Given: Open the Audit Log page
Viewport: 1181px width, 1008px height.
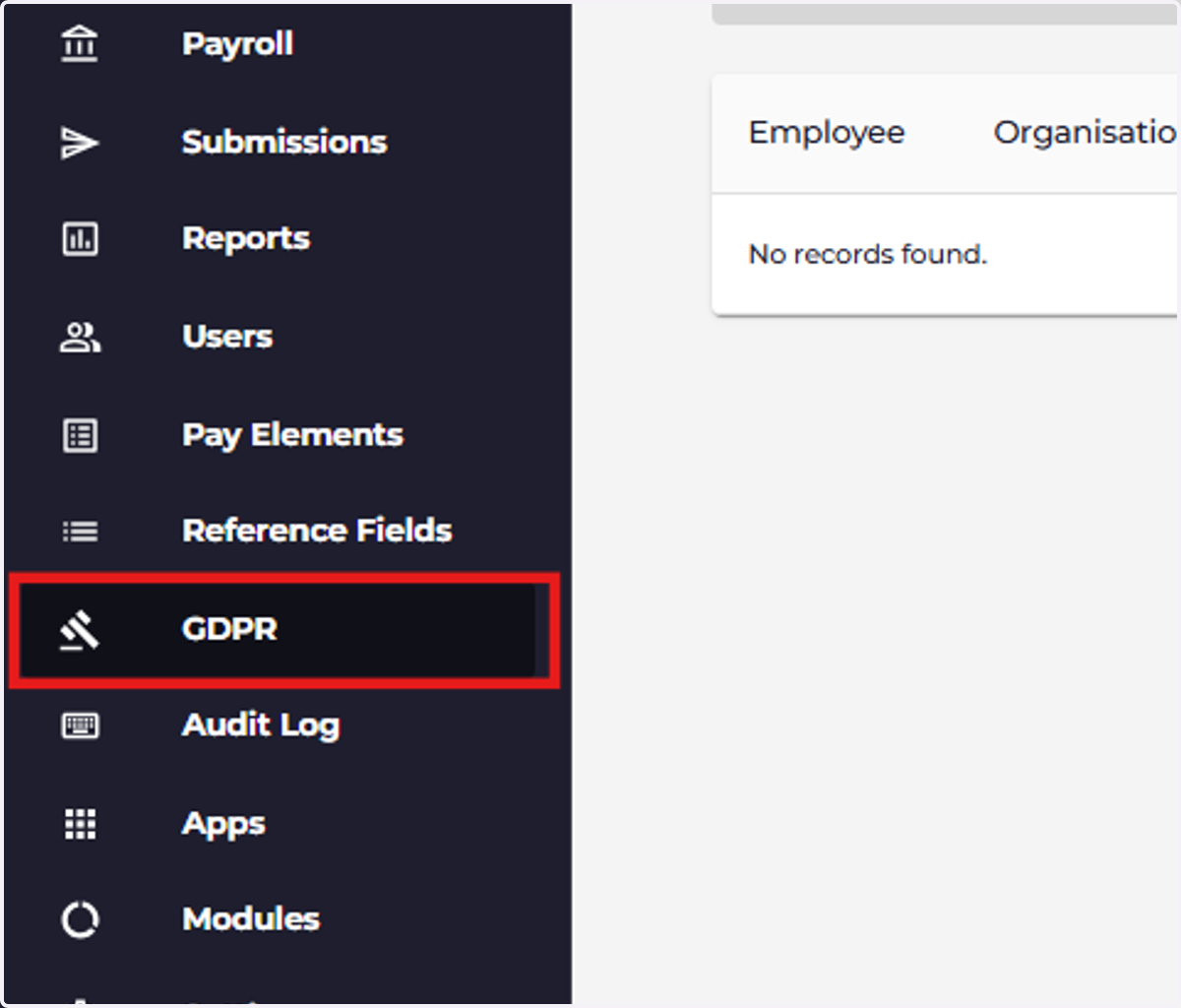Looking at the screenshot, I should coord(261,725).
